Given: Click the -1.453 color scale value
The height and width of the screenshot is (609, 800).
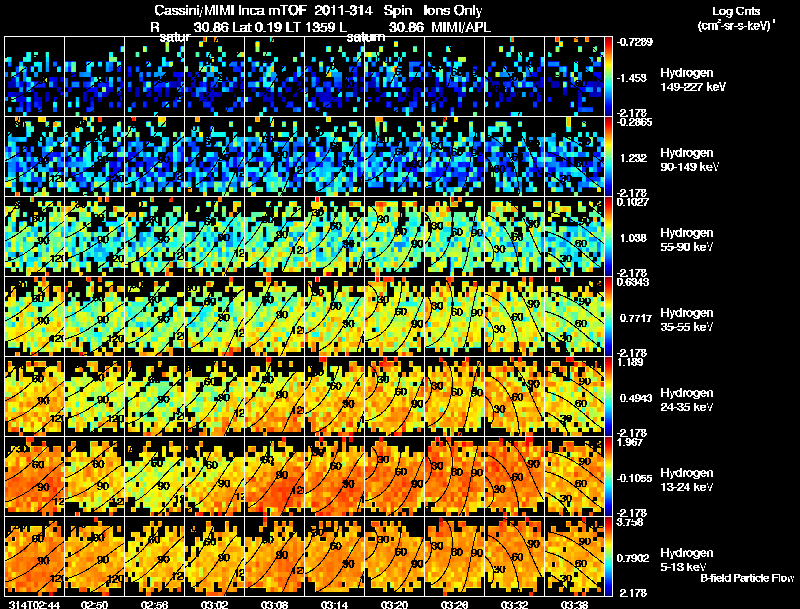Looking at the screenshot, I should (x=631, y=78).
